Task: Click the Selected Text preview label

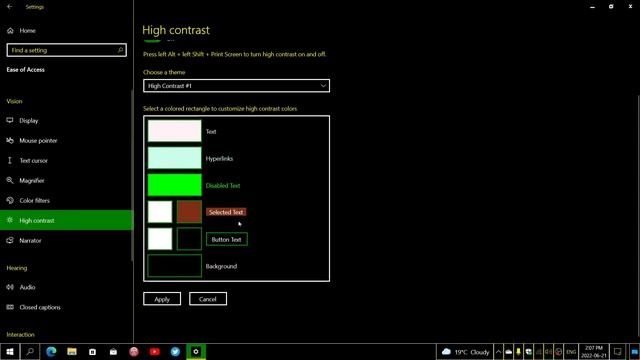Action: click(x=226, y=212)
